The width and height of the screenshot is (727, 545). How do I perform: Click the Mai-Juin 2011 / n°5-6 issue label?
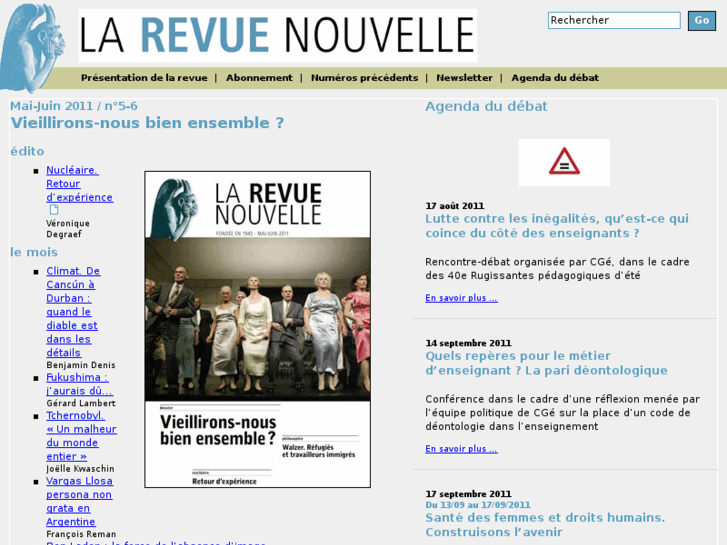click(74, 106)
